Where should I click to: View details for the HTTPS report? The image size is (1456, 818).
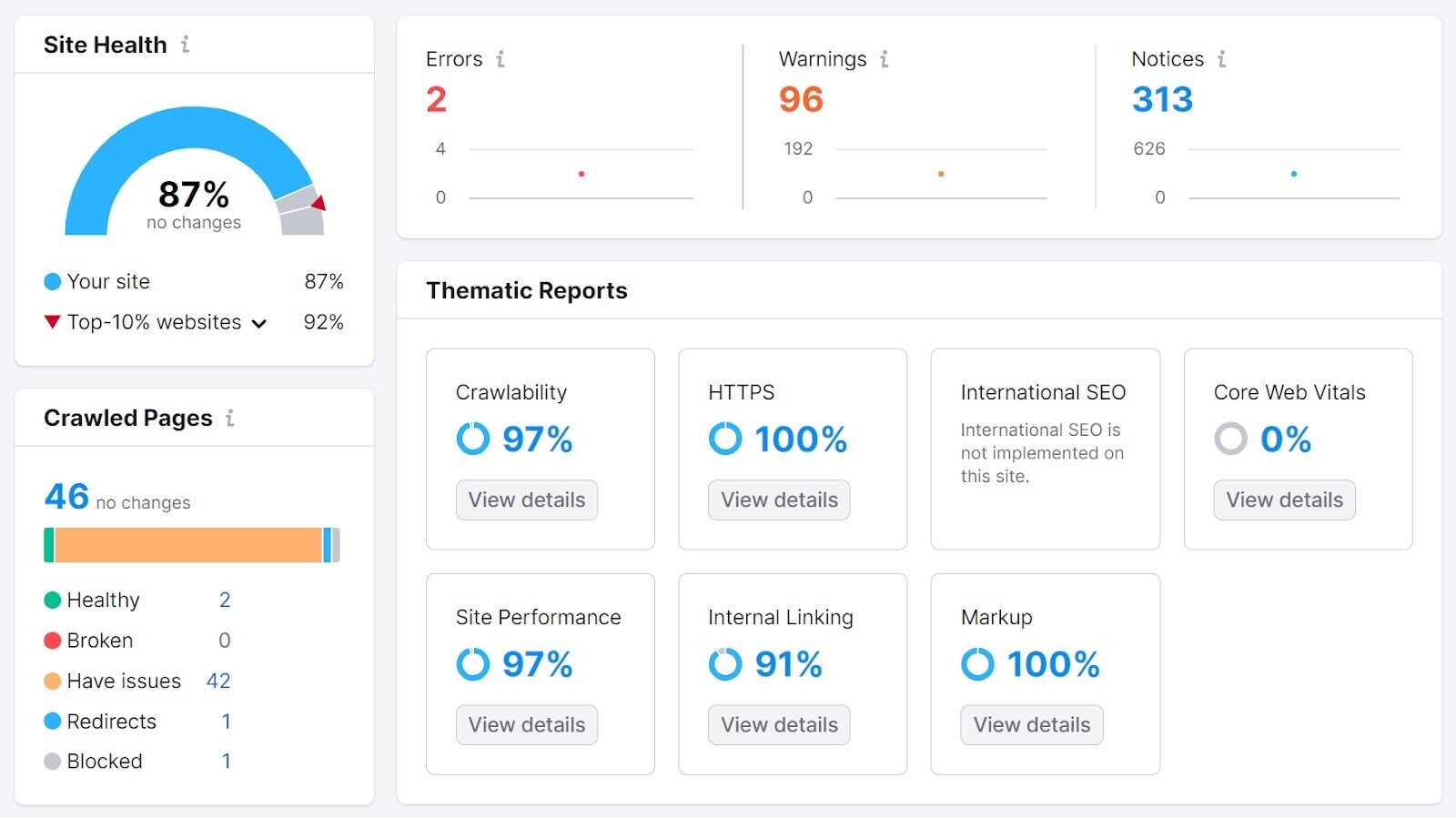coord(778,500)
